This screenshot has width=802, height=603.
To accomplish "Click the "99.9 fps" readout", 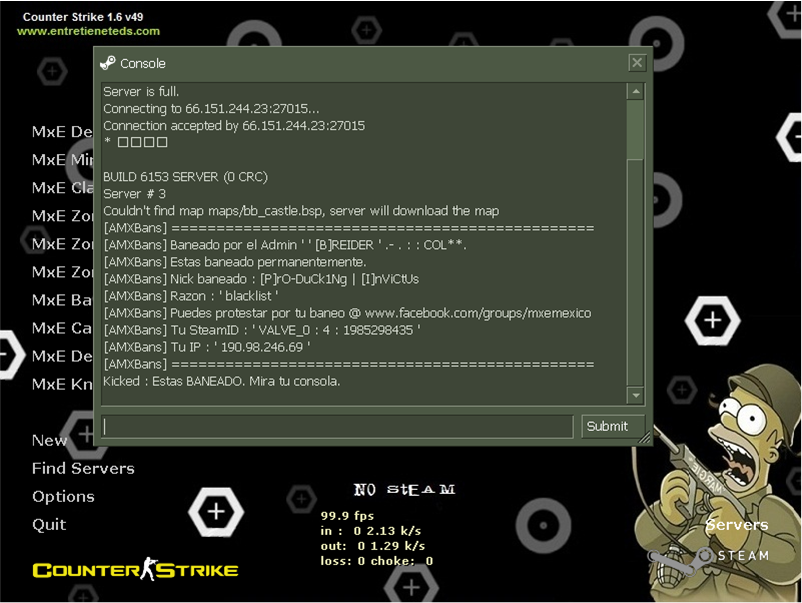I will coord(347,516).
